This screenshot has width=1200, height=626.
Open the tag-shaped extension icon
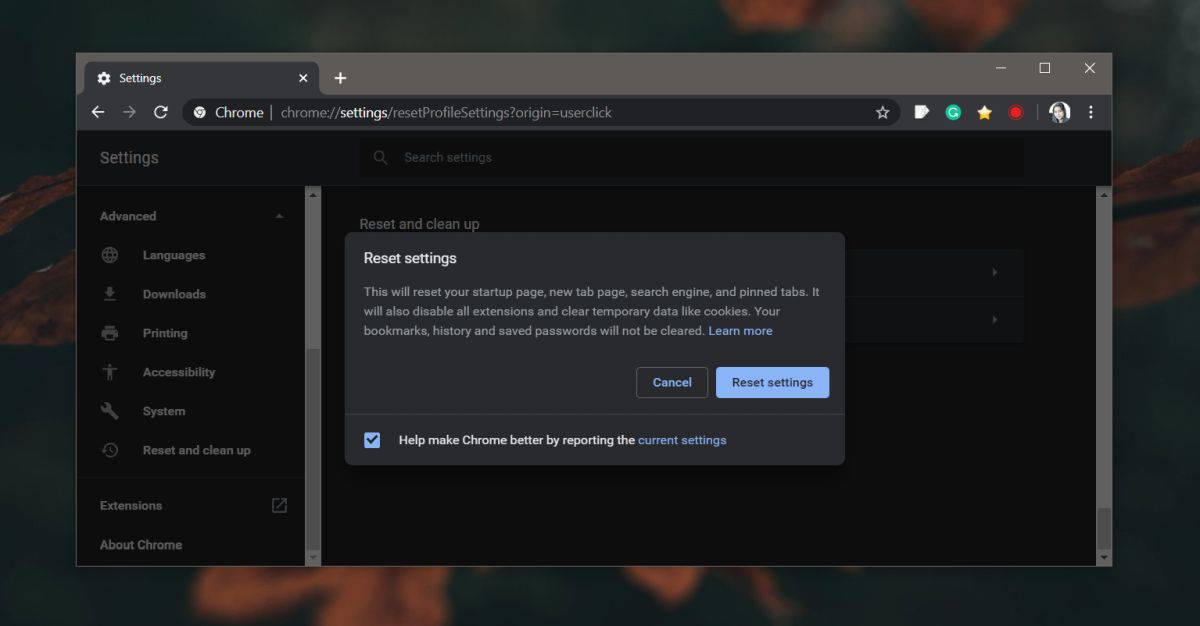click(922, 112)
